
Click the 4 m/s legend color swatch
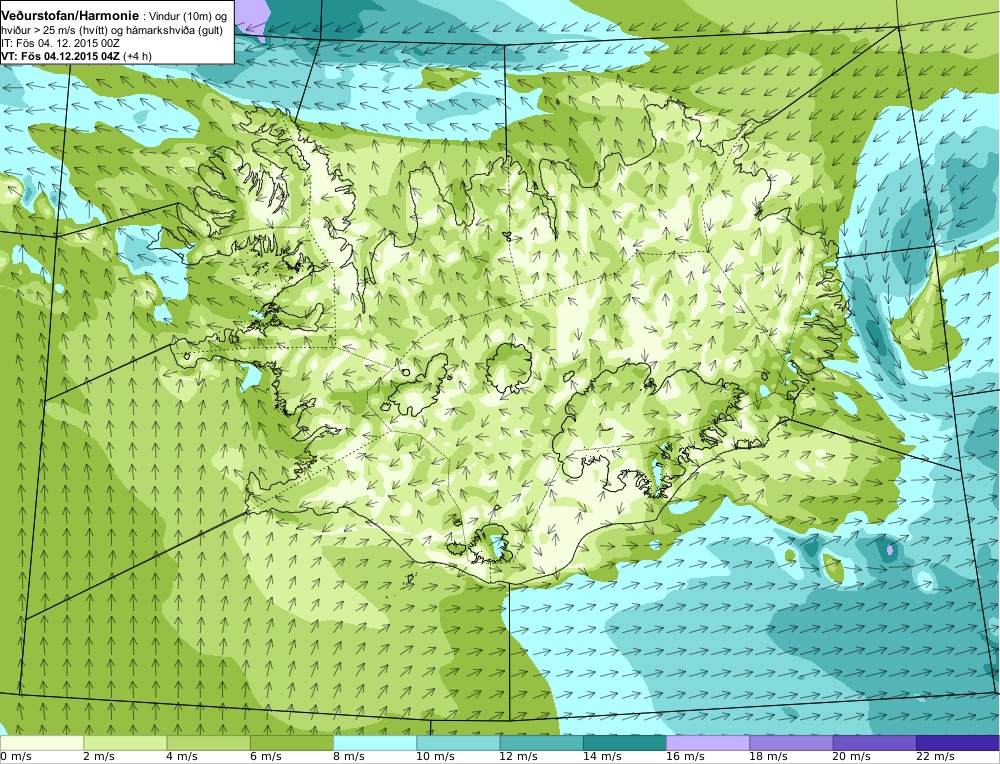(209, 744)
